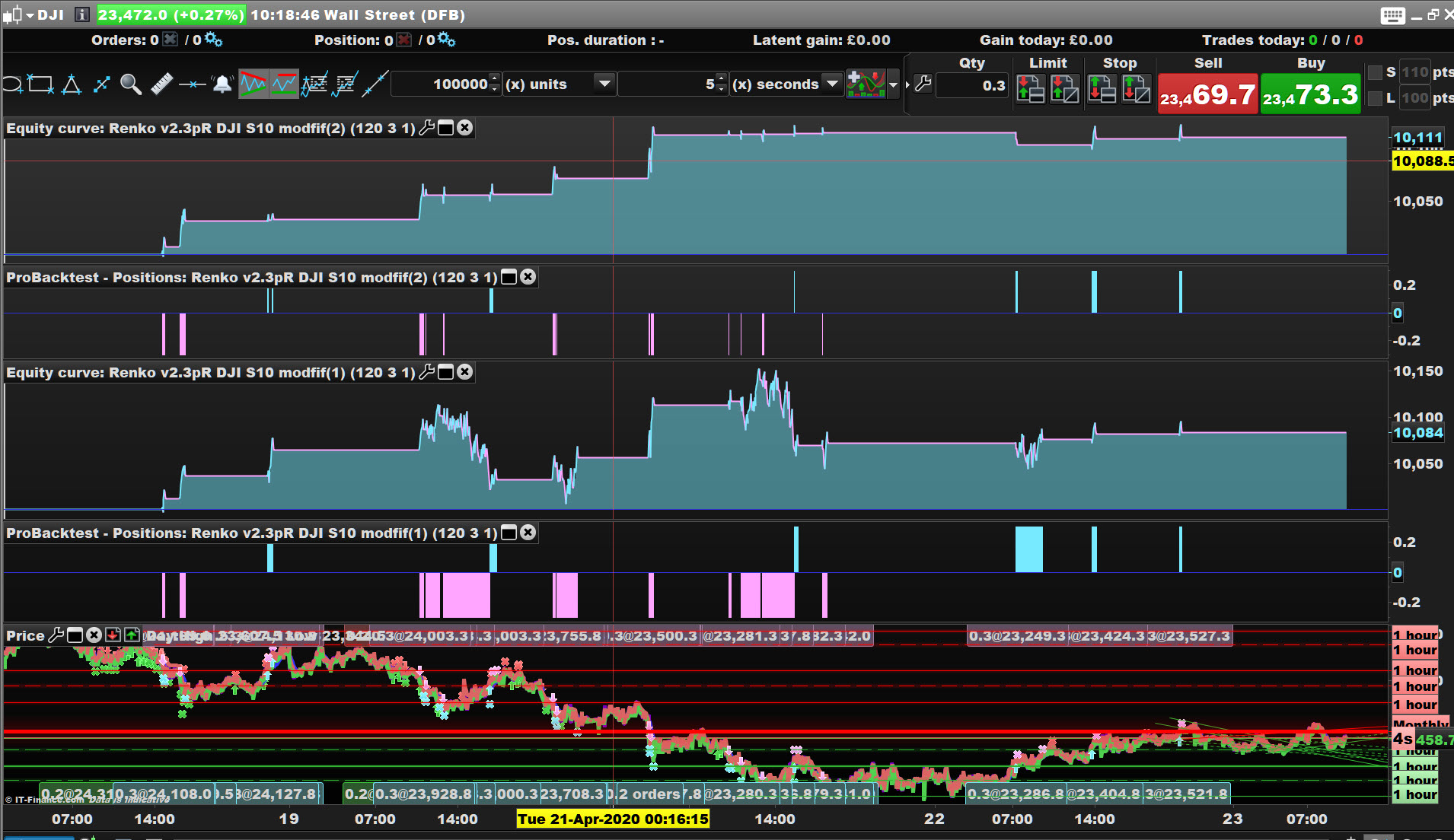Viewport: 1454px width, 840px height.
Task: Click the yellow 10,088.5 equity value label
Action: click(1422, 161)
